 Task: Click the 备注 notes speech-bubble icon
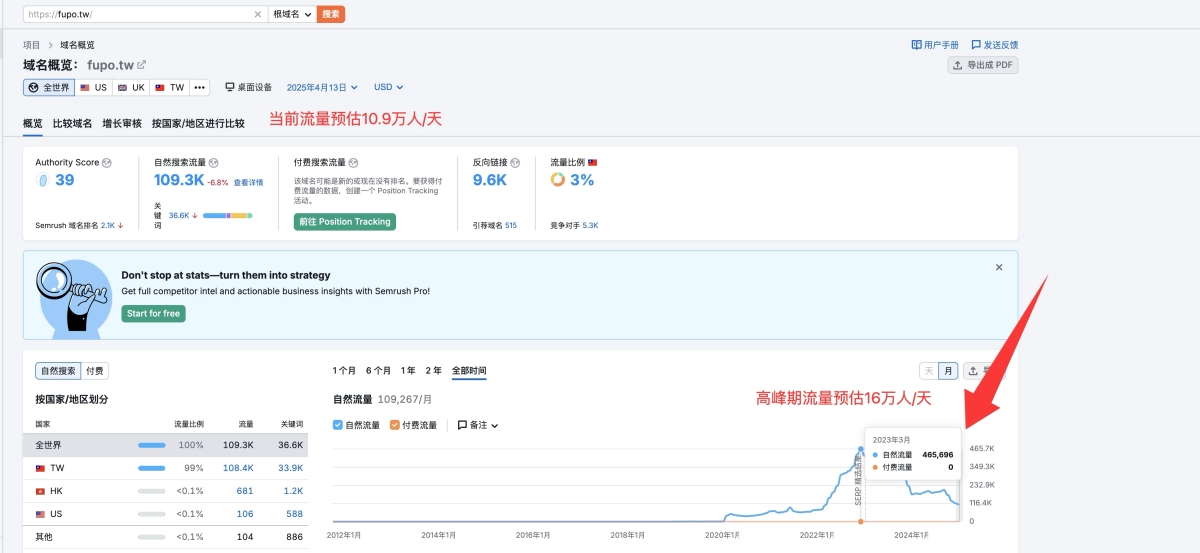tap(462, 425)
